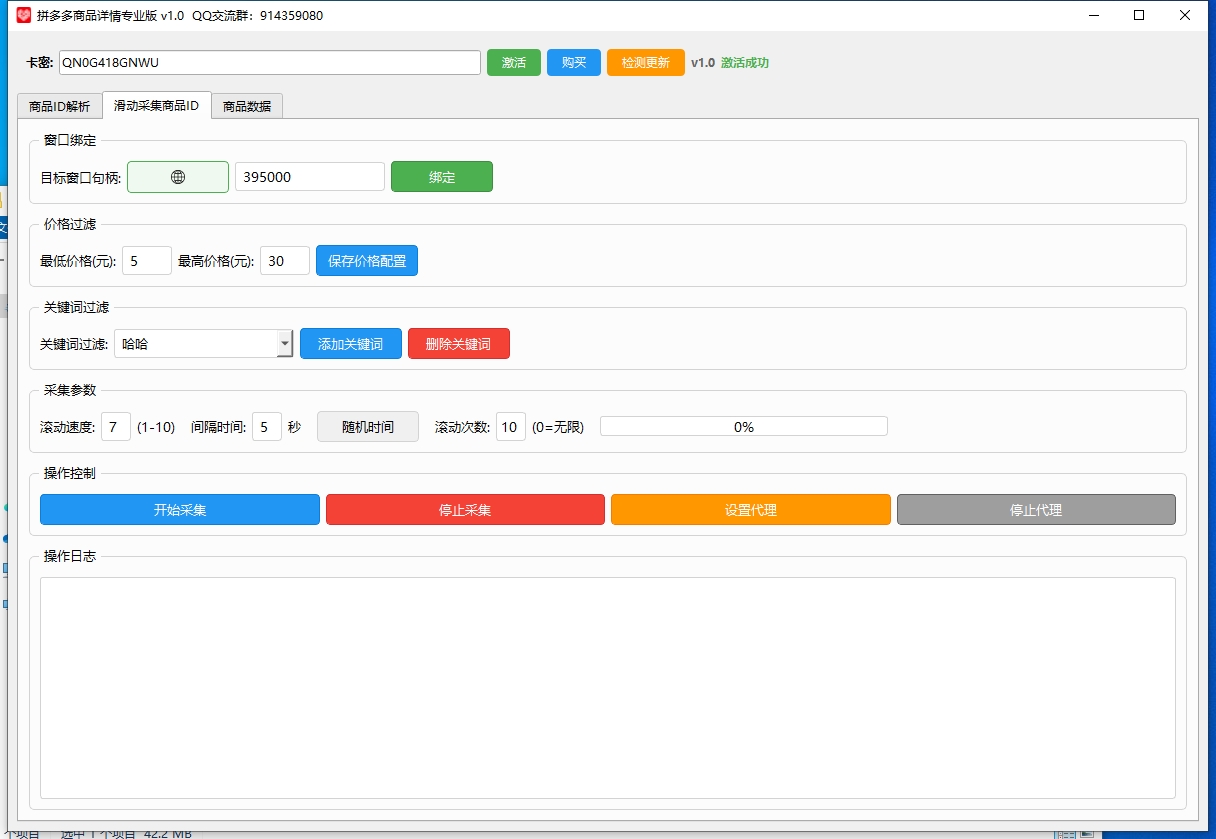Click the 激活成功 status text
1216x839 pixels.
745,63
